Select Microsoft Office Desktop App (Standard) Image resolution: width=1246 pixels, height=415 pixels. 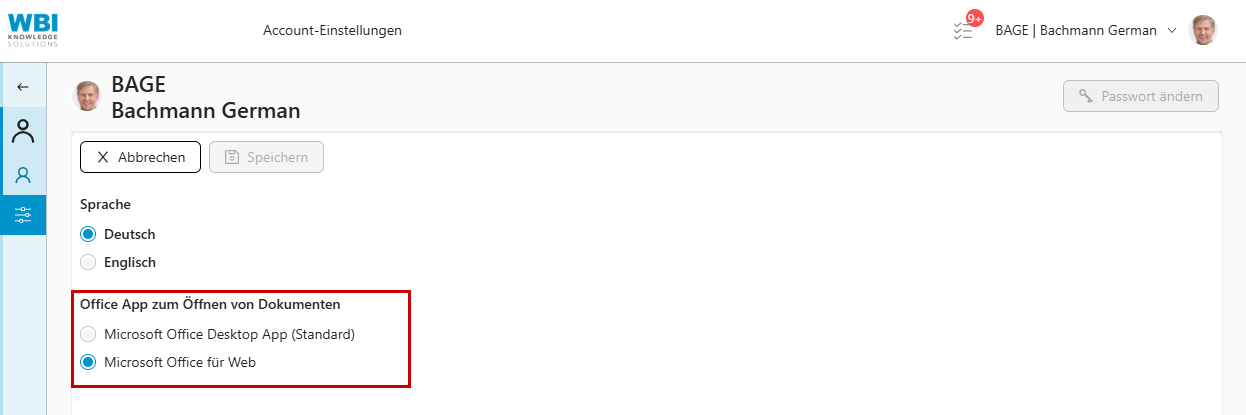(x=88, y=334)
